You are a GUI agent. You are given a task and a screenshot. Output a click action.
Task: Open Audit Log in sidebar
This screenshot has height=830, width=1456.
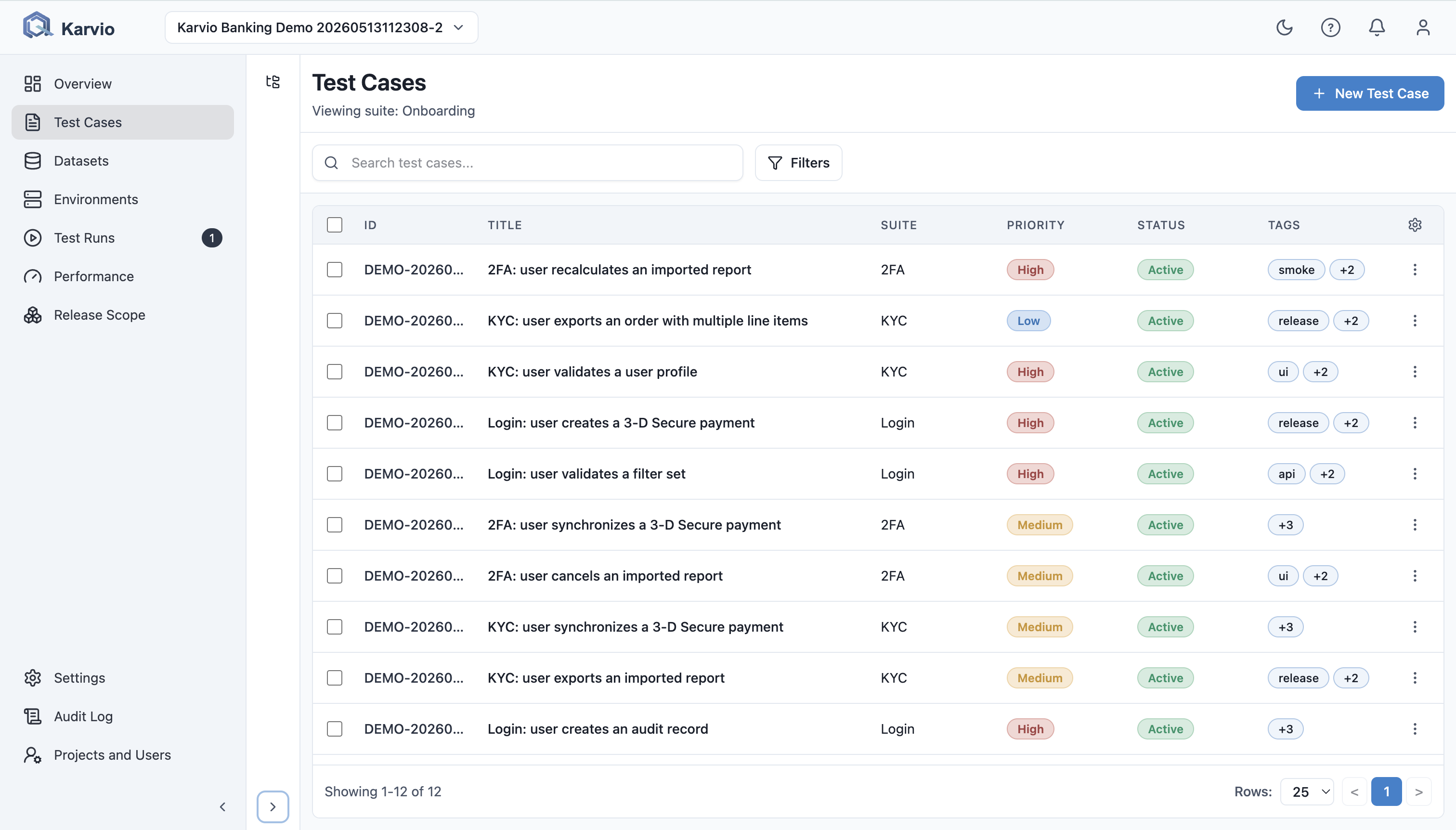[123, 716]
